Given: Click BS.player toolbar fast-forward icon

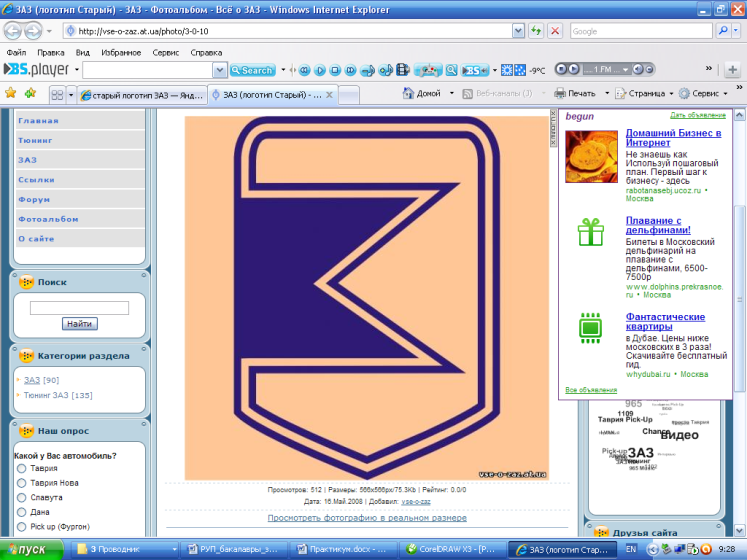Looking at the screenshot, I should (351, 71).
